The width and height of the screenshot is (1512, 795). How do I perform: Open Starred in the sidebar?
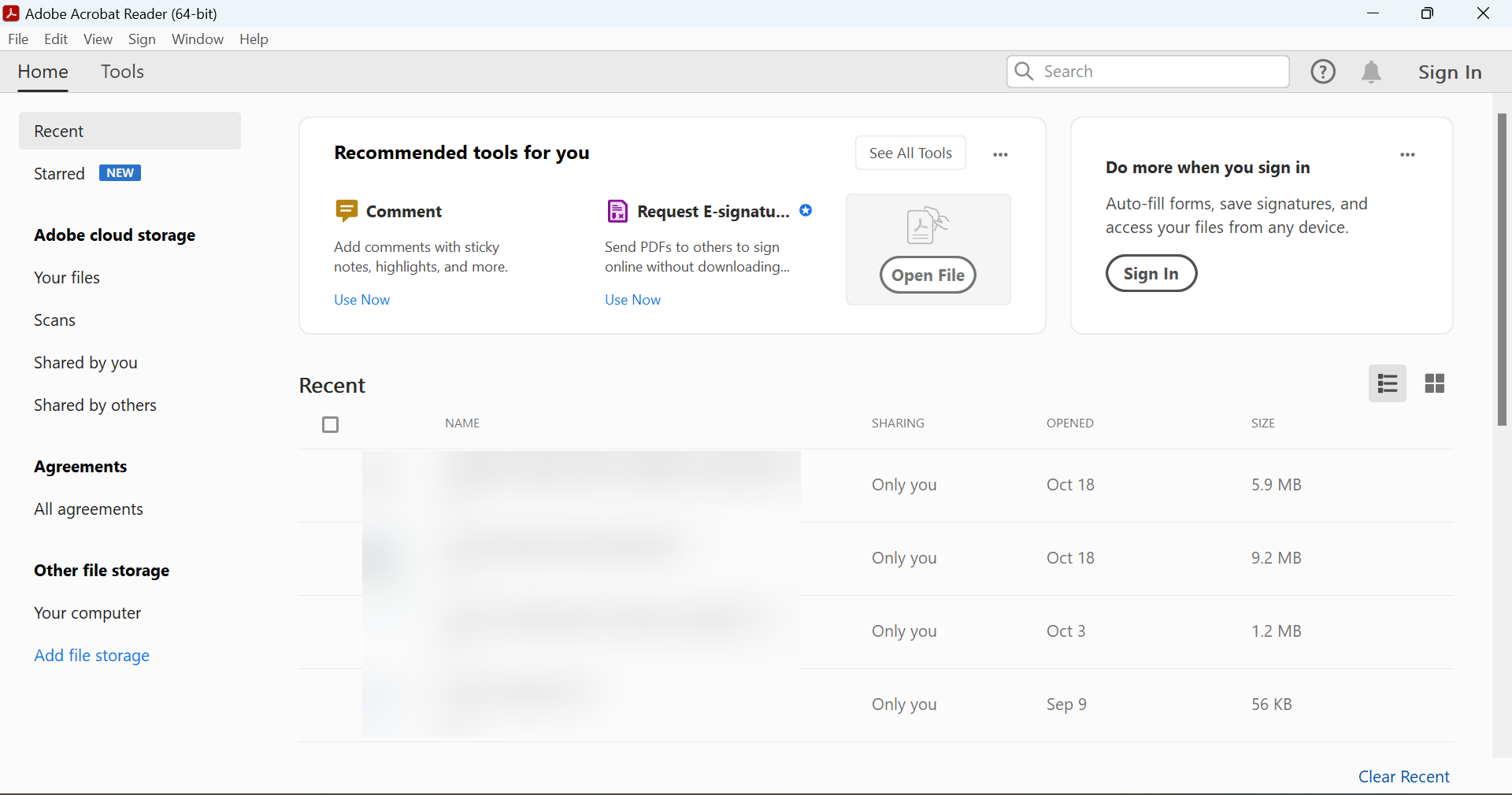[x=59, y=173]
